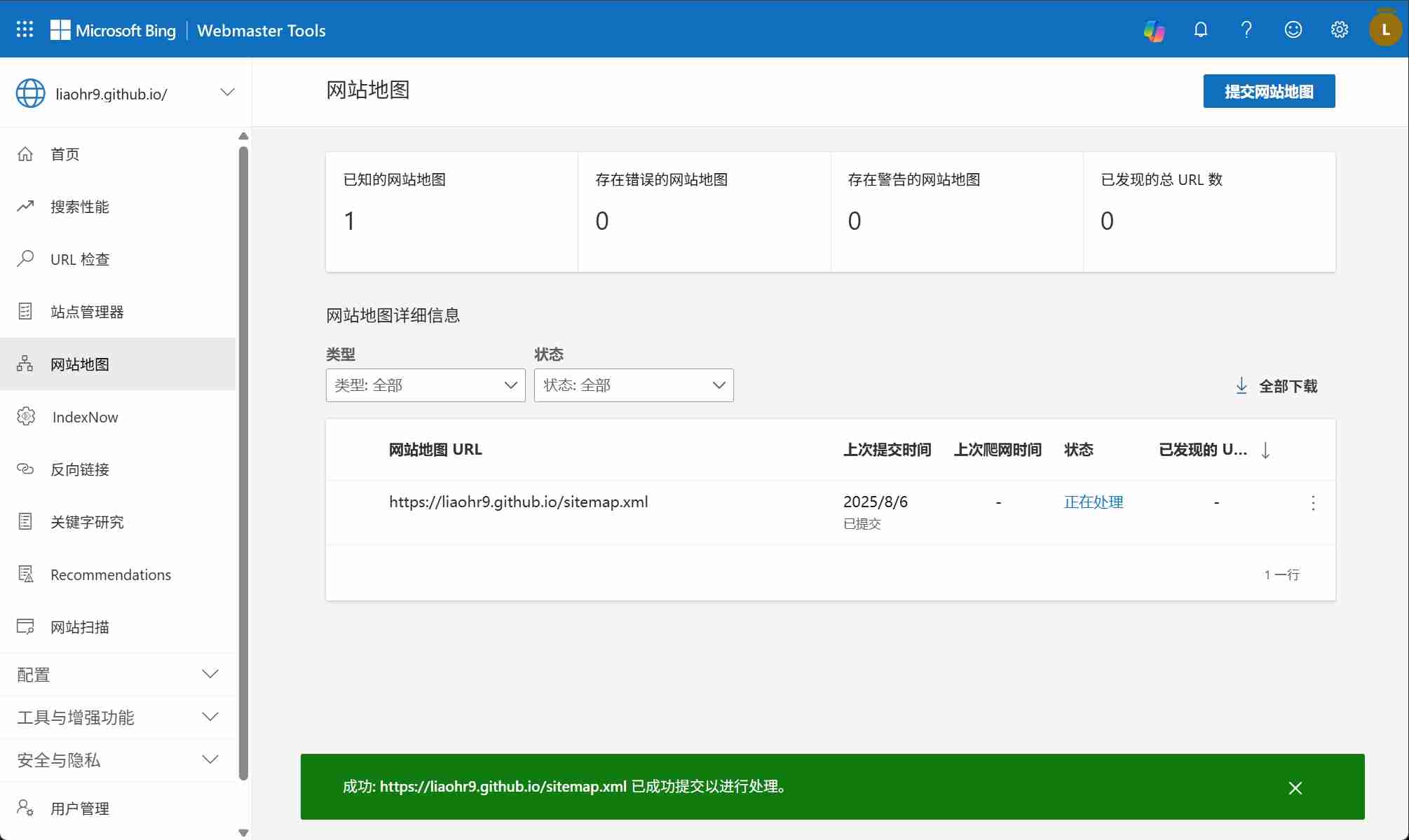Open the app launcher grid icon
Image resolution: width=1409 pixels, height=840 pixels.
tap(25, 29)
